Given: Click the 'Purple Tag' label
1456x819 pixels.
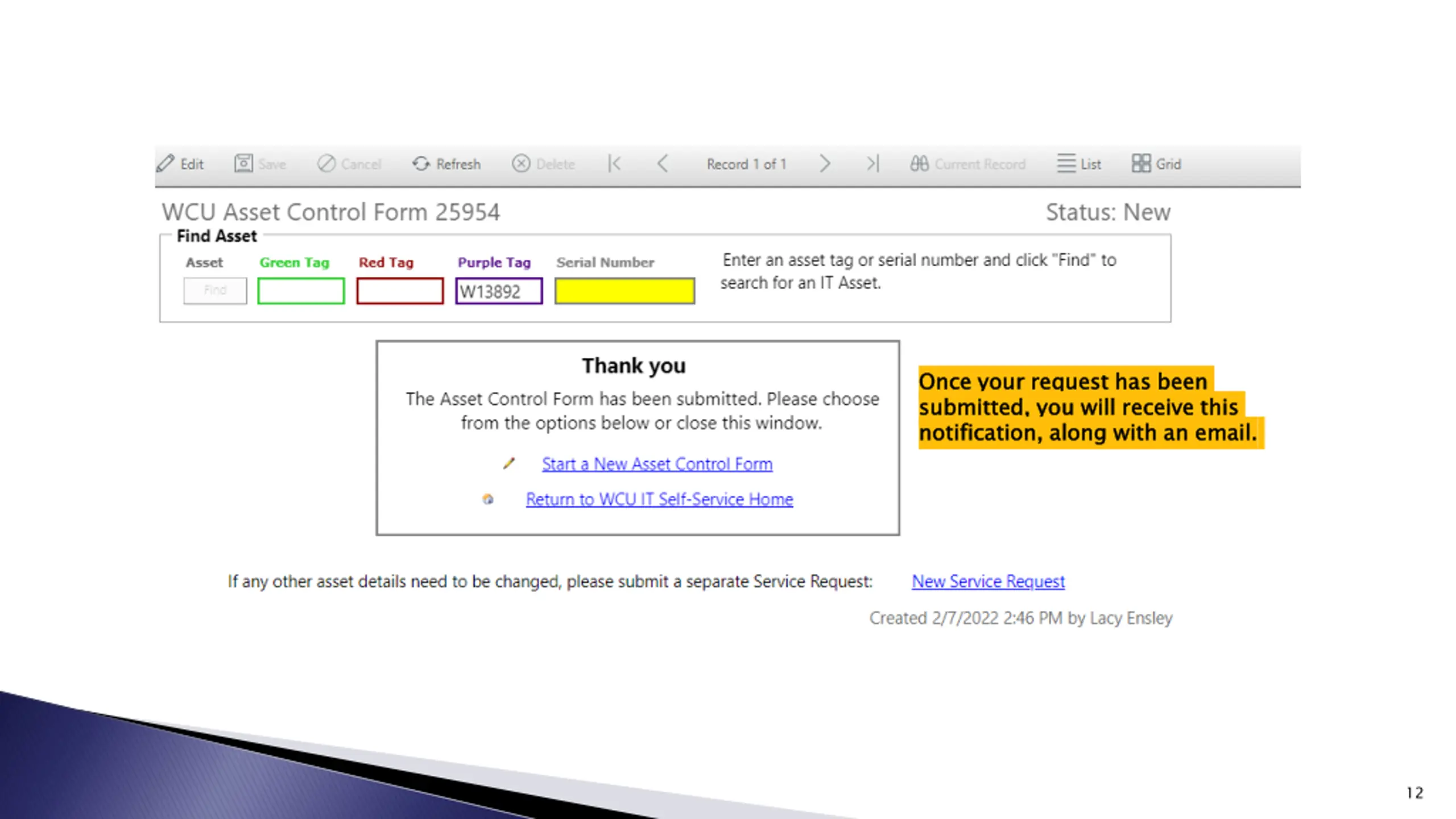Looking at the screenshot, I should pos(494,262).
